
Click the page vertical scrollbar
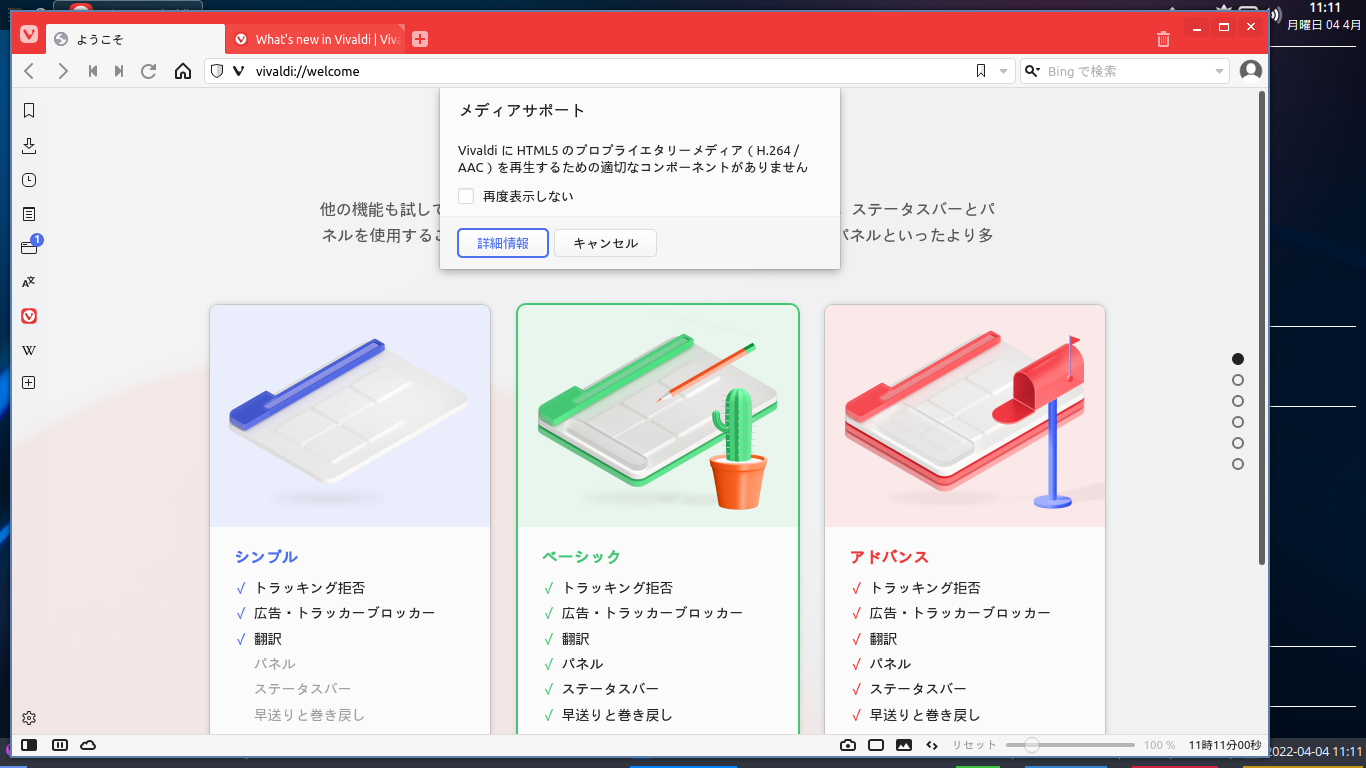[x=1262, y=328]
